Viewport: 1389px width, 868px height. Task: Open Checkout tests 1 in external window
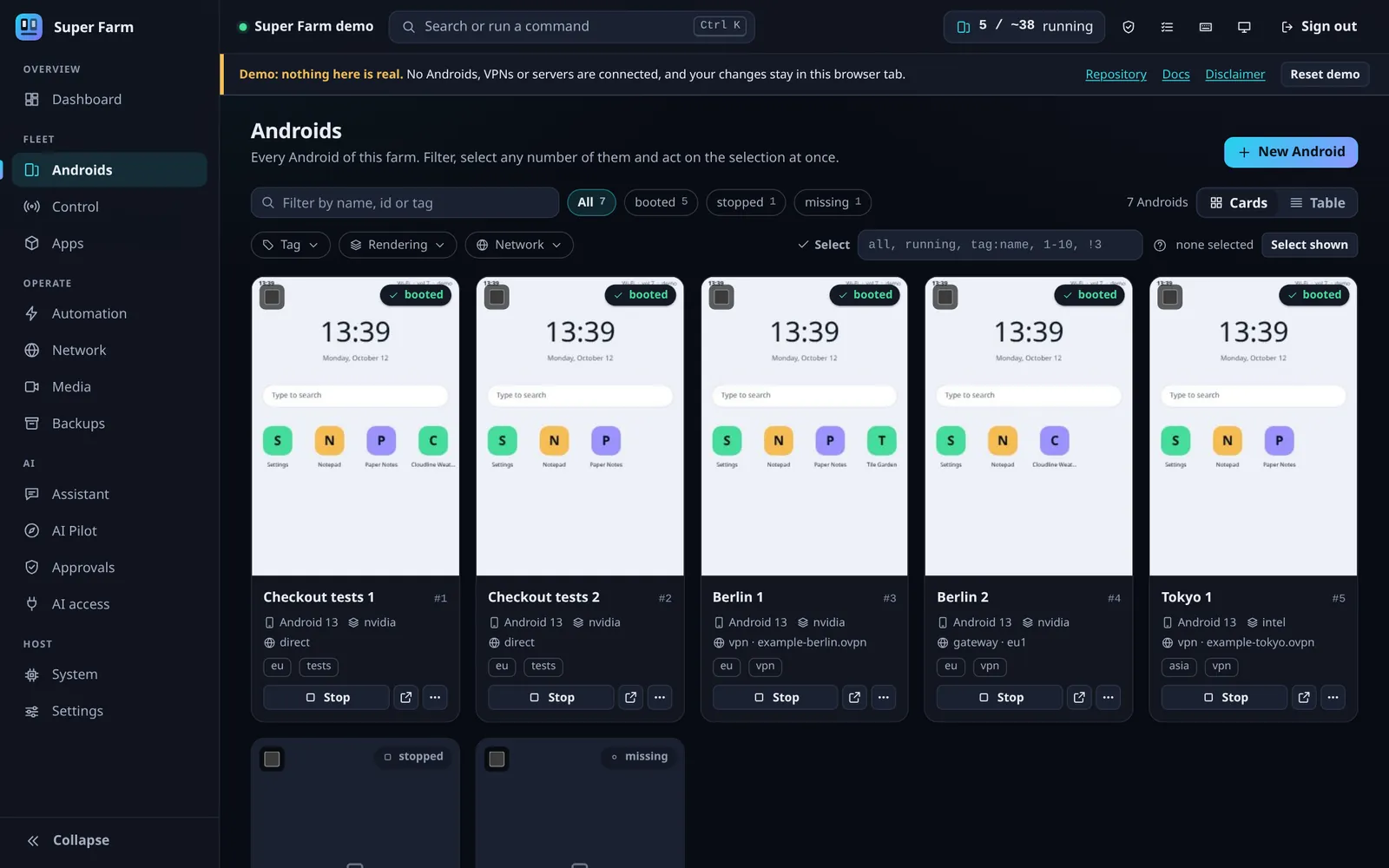pyautogui.click(x=406, y=697)
